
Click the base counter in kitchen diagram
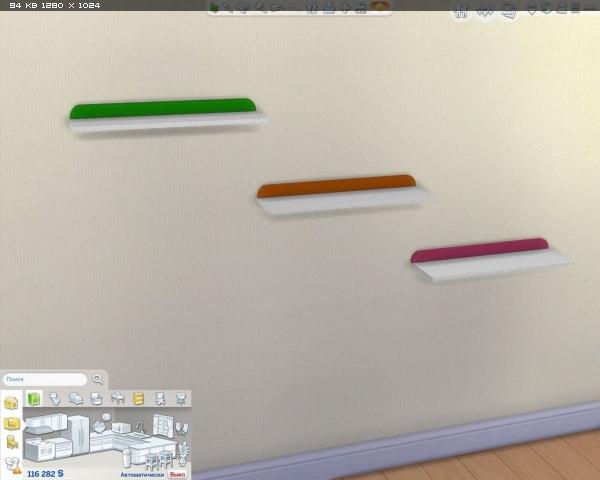pyautogui.click(x=63, y=447)
